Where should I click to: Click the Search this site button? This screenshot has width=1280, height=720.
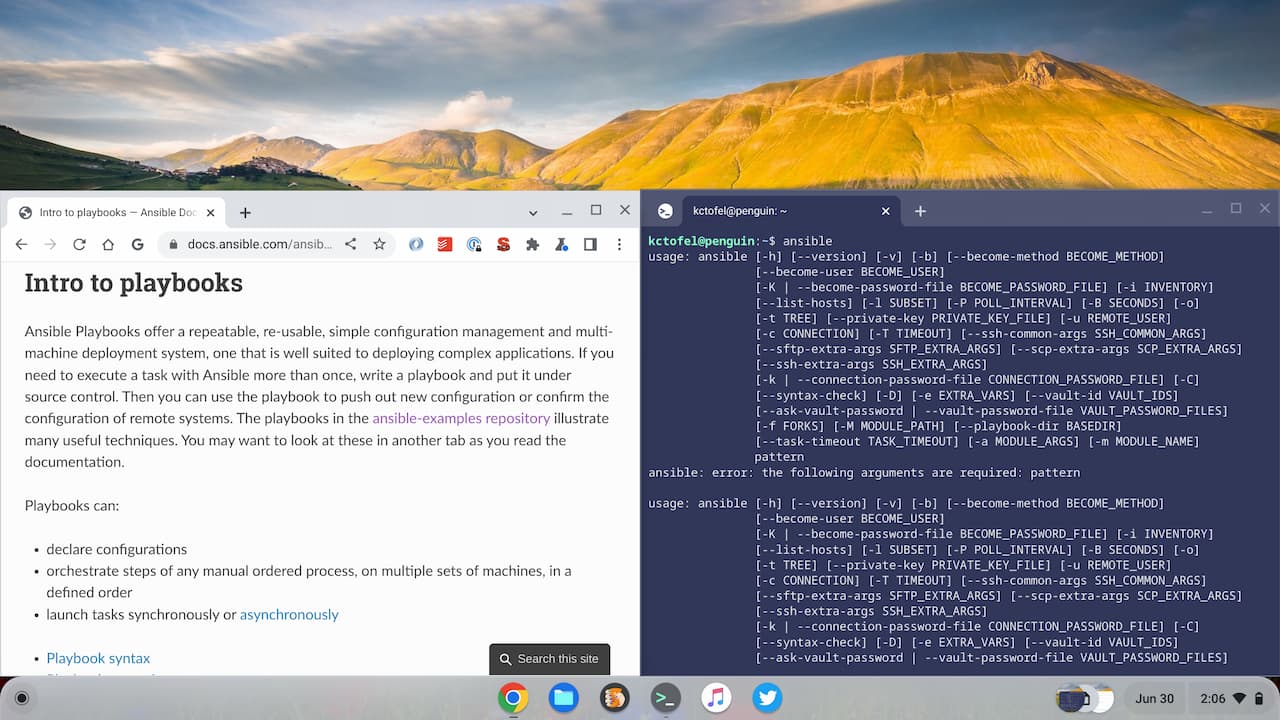(x=549, y=659)
